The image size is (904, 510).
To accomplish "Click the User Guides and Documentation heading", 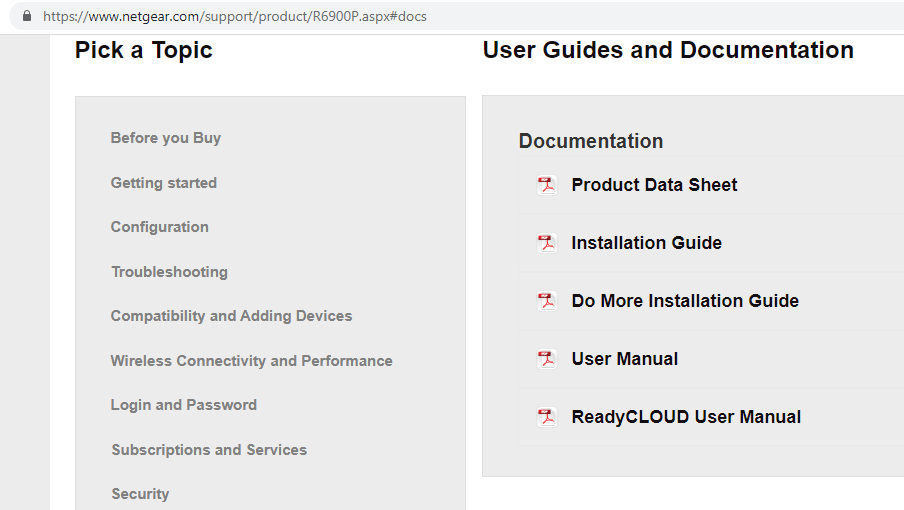I will (668, 50).
